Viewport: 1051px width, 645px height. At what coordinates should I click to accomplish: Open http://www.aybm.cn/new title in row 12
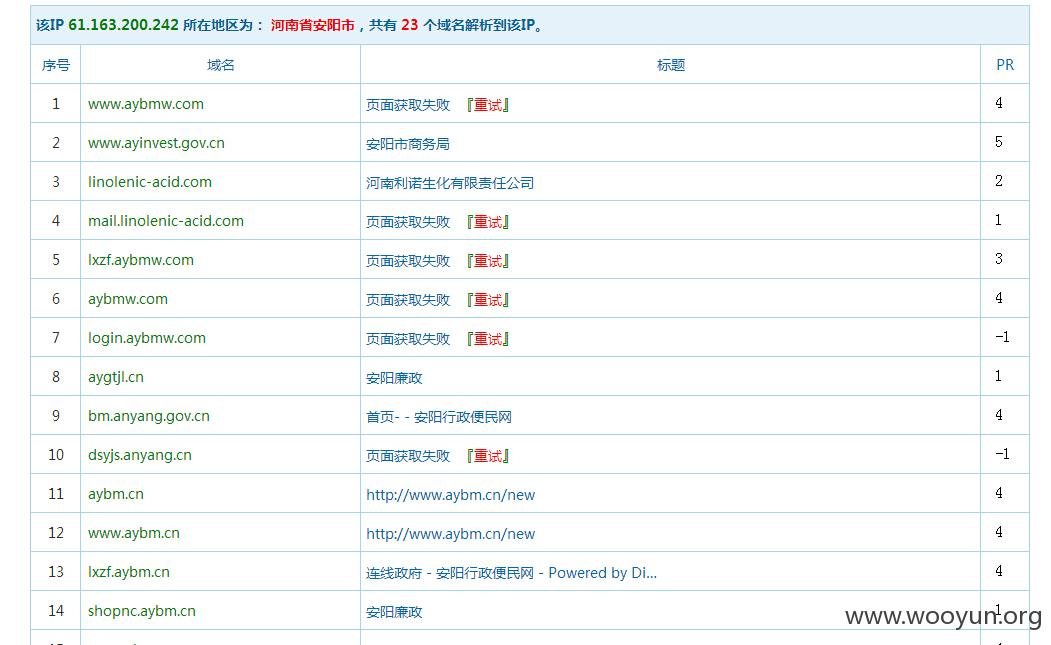point(450,534)
